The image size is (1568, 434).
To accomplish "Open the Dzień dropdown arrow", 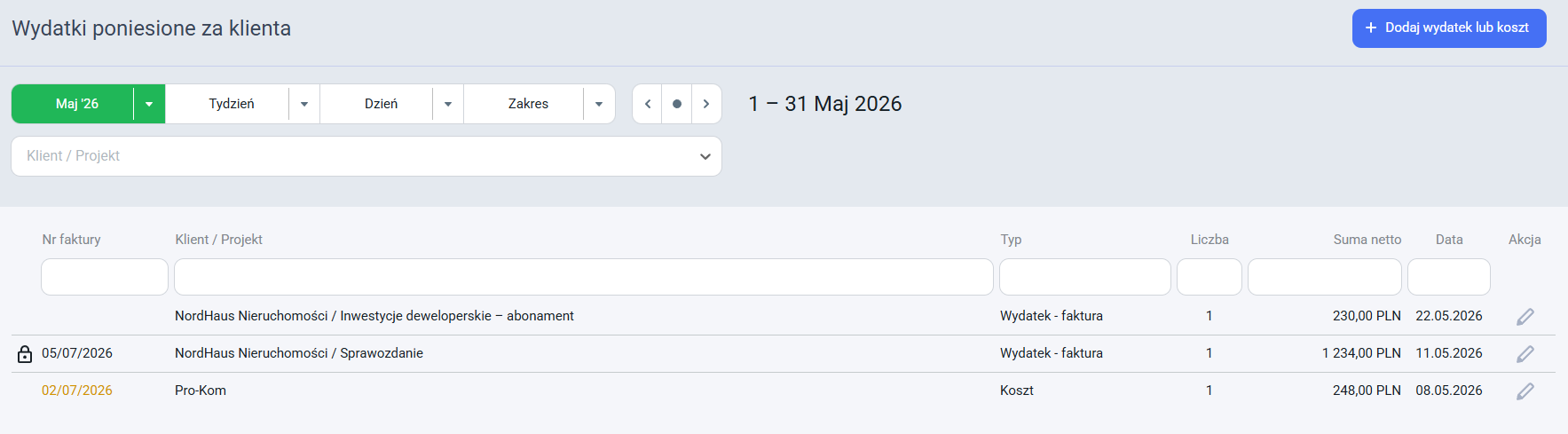I will 448,104.
